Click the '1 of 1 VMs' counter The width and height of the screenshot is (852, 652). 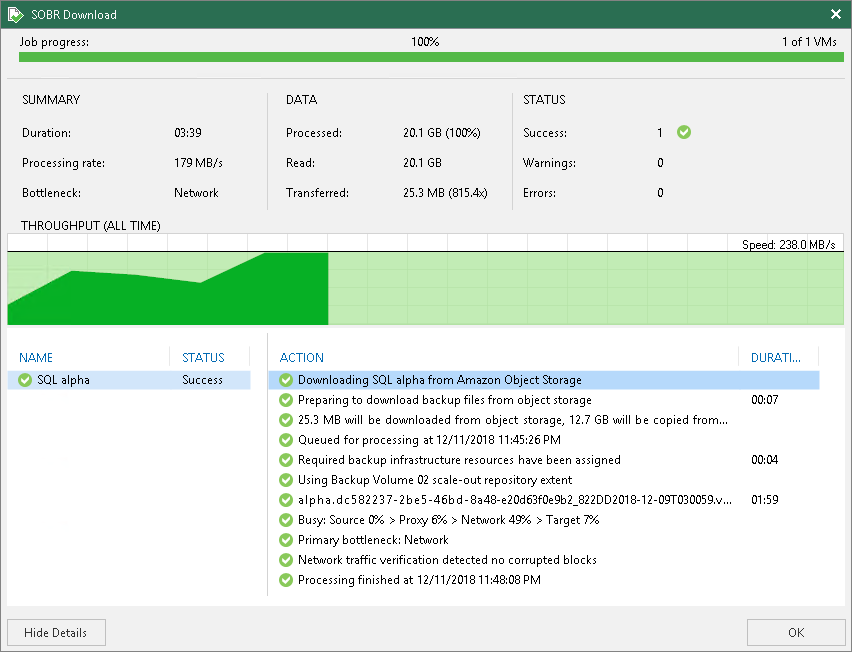809,42
